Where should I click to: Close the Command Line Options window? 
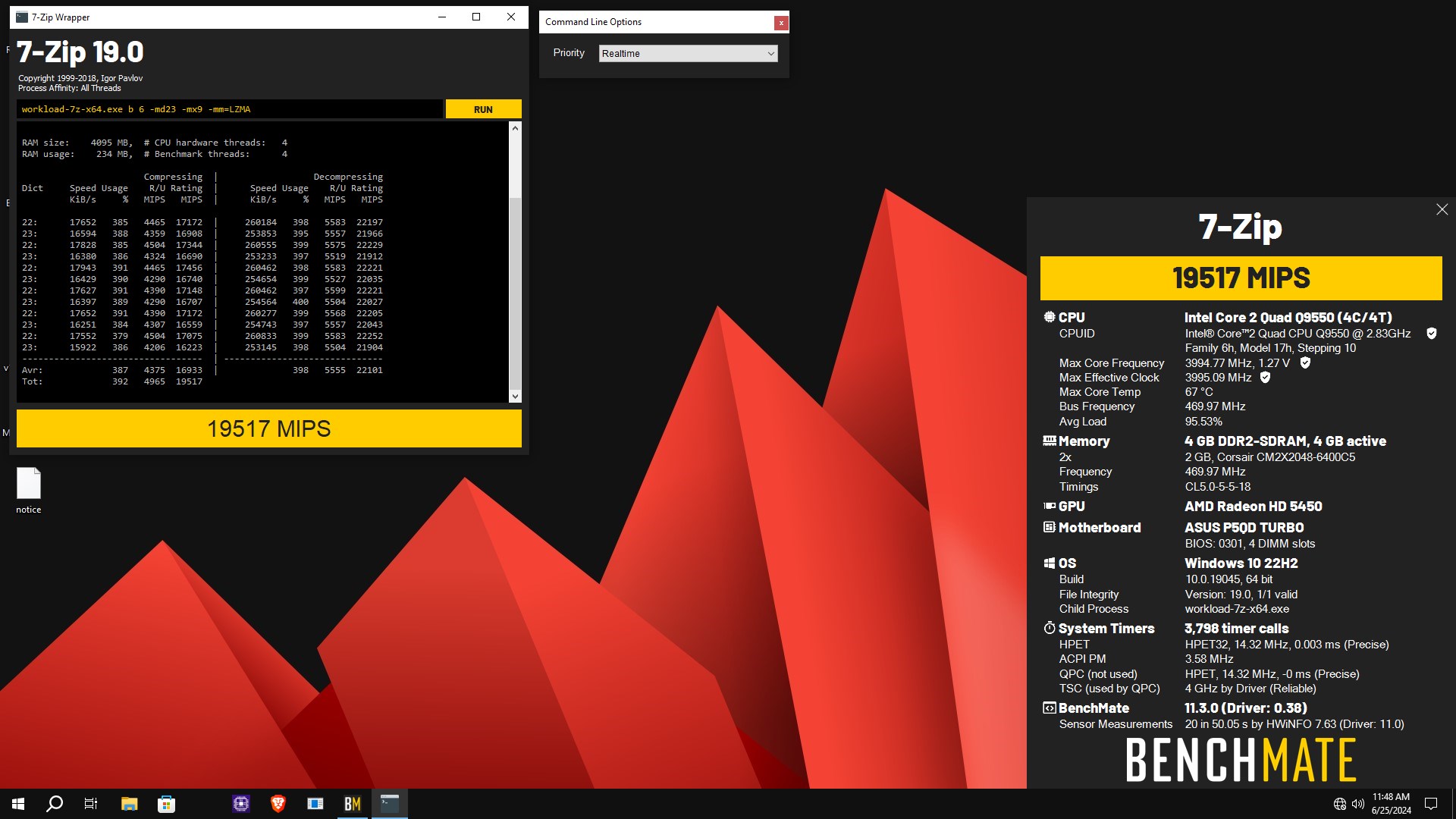click(x=780, y=23)
